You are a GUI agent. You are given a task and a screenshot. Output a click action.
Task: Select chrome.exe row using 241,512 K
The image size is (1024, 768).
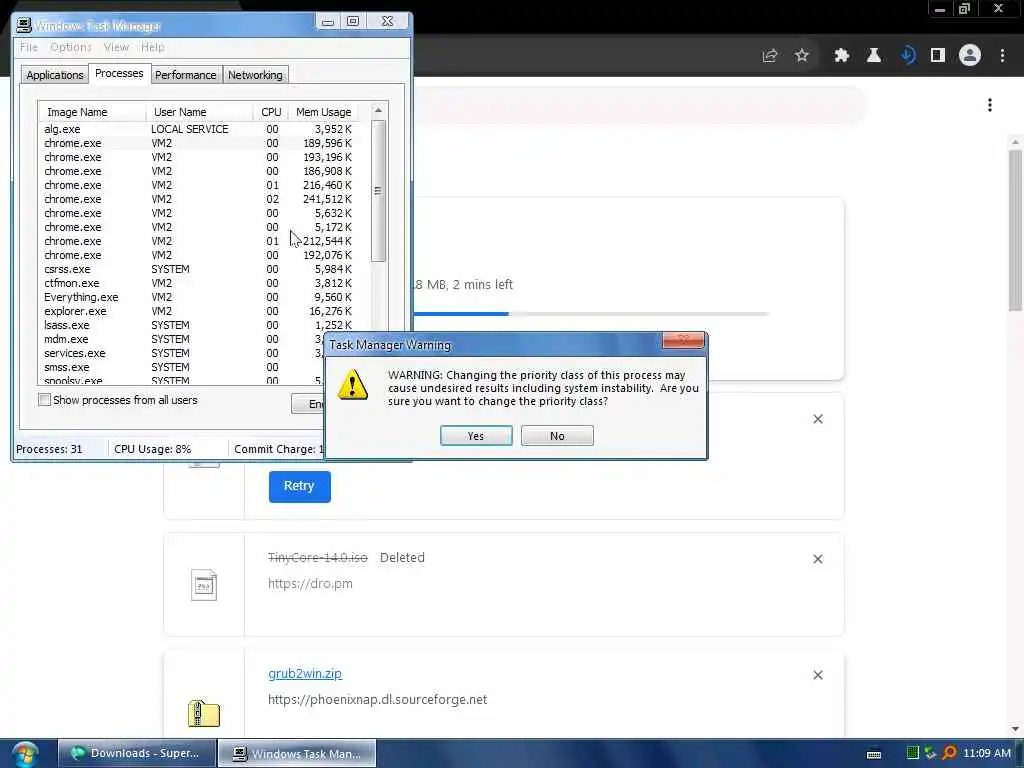[198, 199]
